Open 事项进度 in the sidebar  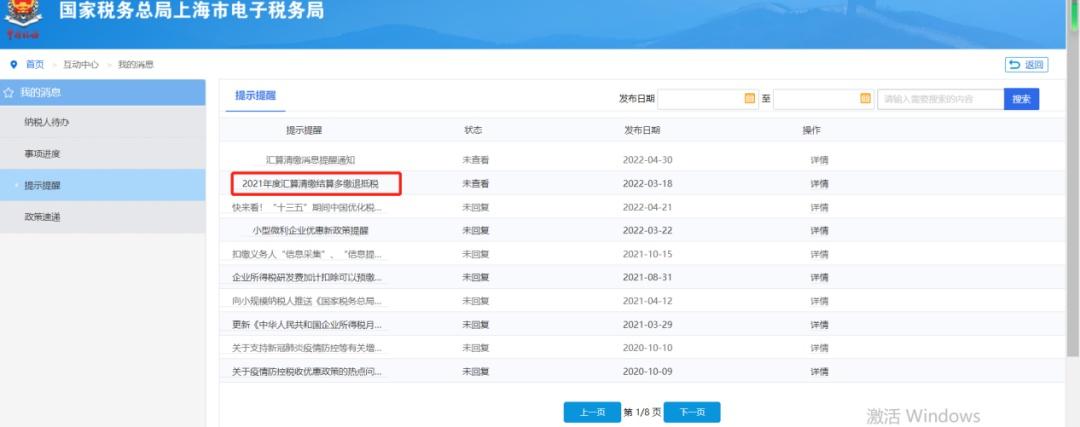point(43,154)
